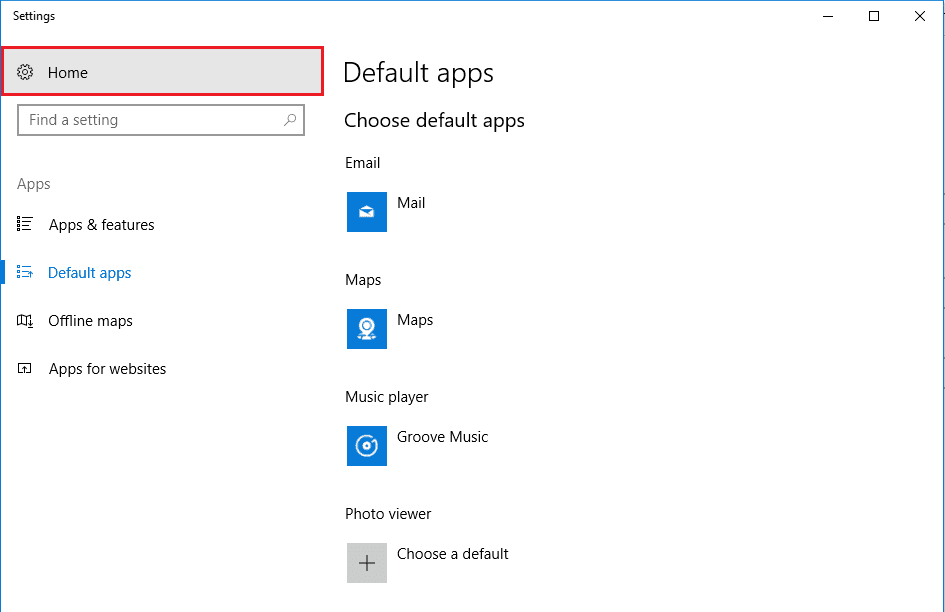This screenshot has width=945, height=612.
Task: Click the Default apps sidebar icon
Action: [26, 273]
